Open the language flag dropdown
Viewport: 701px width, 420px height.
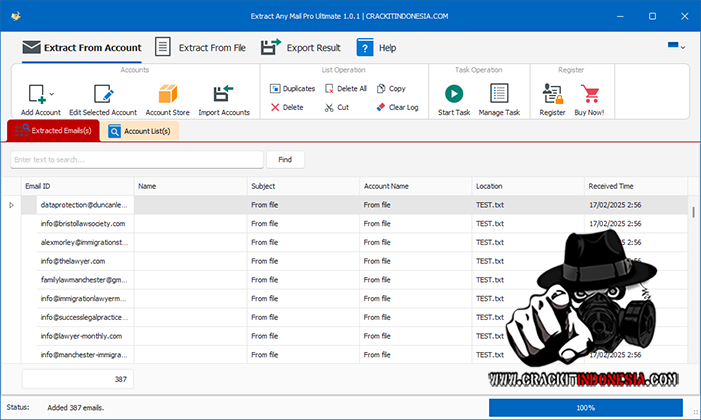[677, 47]
